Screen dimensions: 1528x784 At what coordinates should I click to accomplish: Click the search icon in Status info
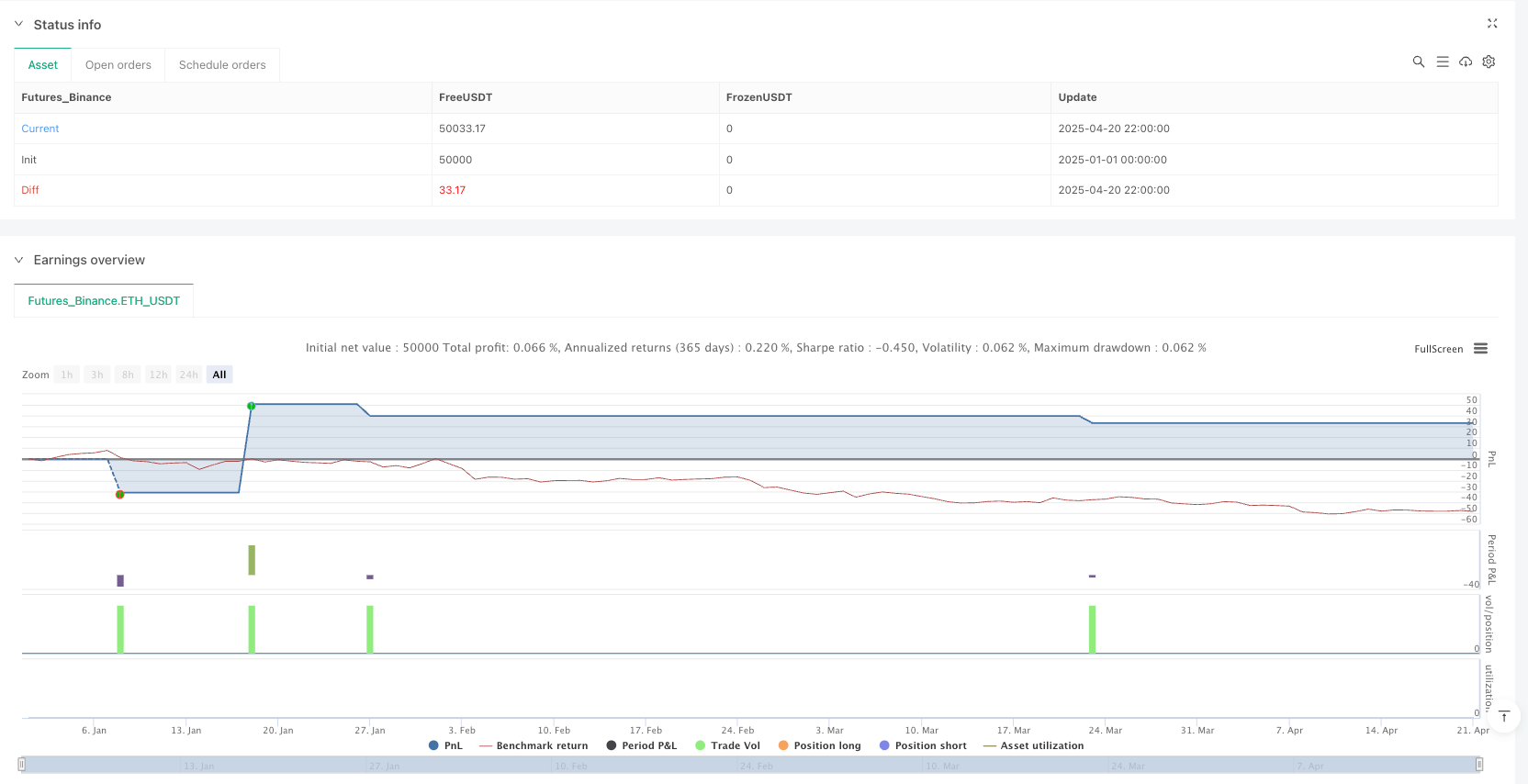pos(1418,62)
